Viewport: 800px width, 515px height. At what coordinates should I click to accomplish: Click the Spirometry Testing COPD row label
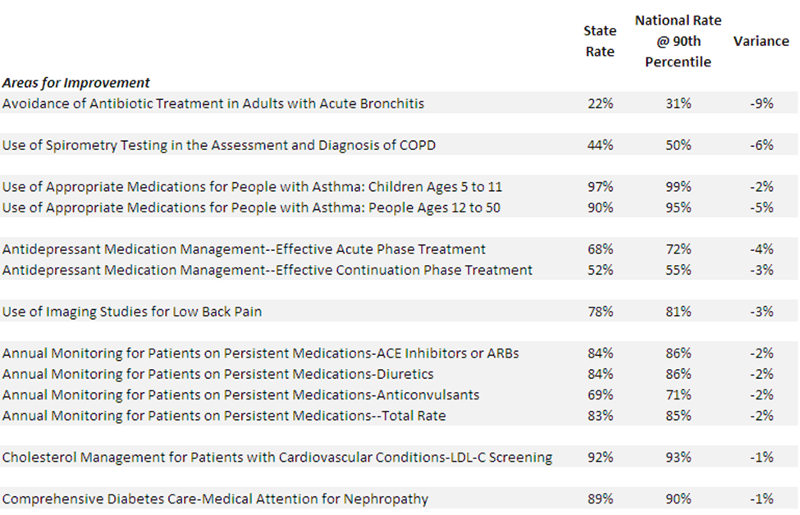218,145
